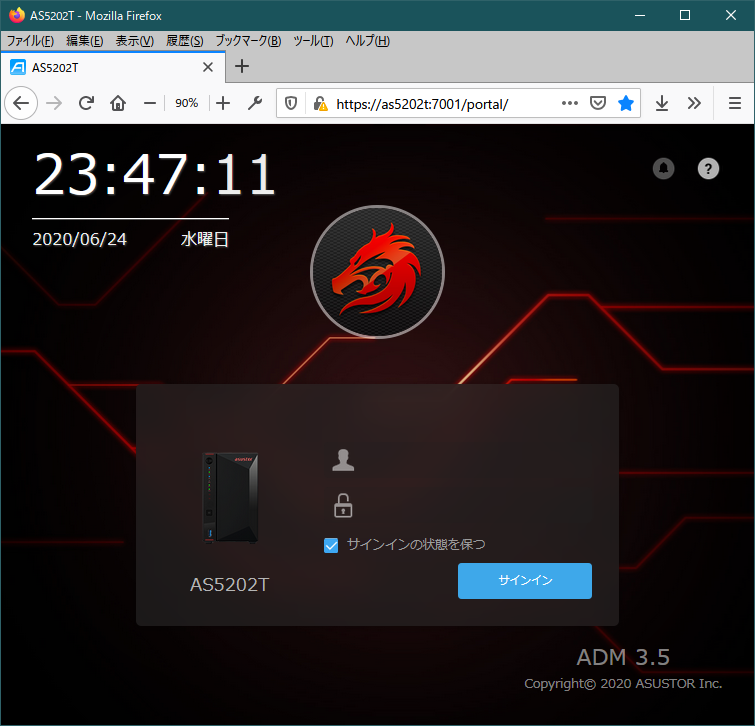Zoom in with the plus button
The image size is (755, 726).
point(223,103)
